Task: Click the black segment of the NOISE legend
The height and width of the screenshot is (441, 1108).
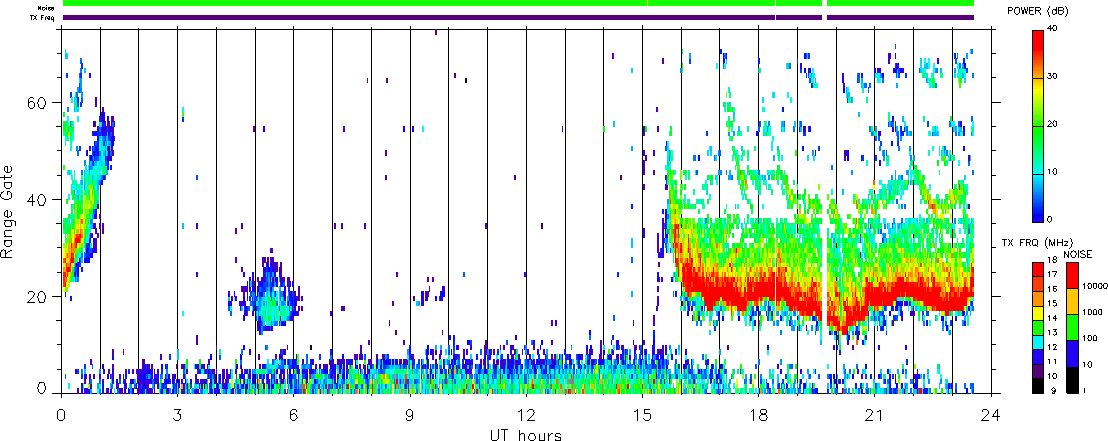Action: tap(1071, 381)
